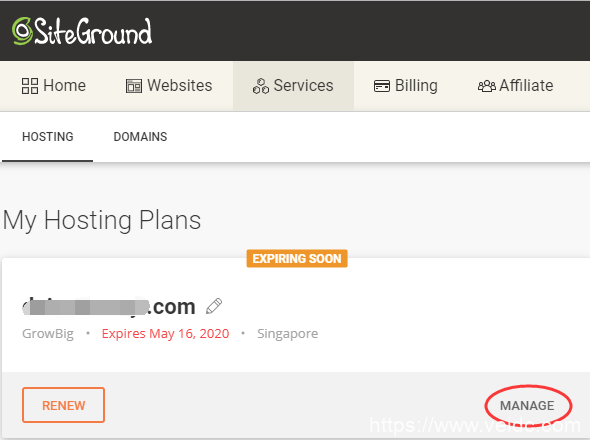Click the Affiliate people icon

click(487, 86)
